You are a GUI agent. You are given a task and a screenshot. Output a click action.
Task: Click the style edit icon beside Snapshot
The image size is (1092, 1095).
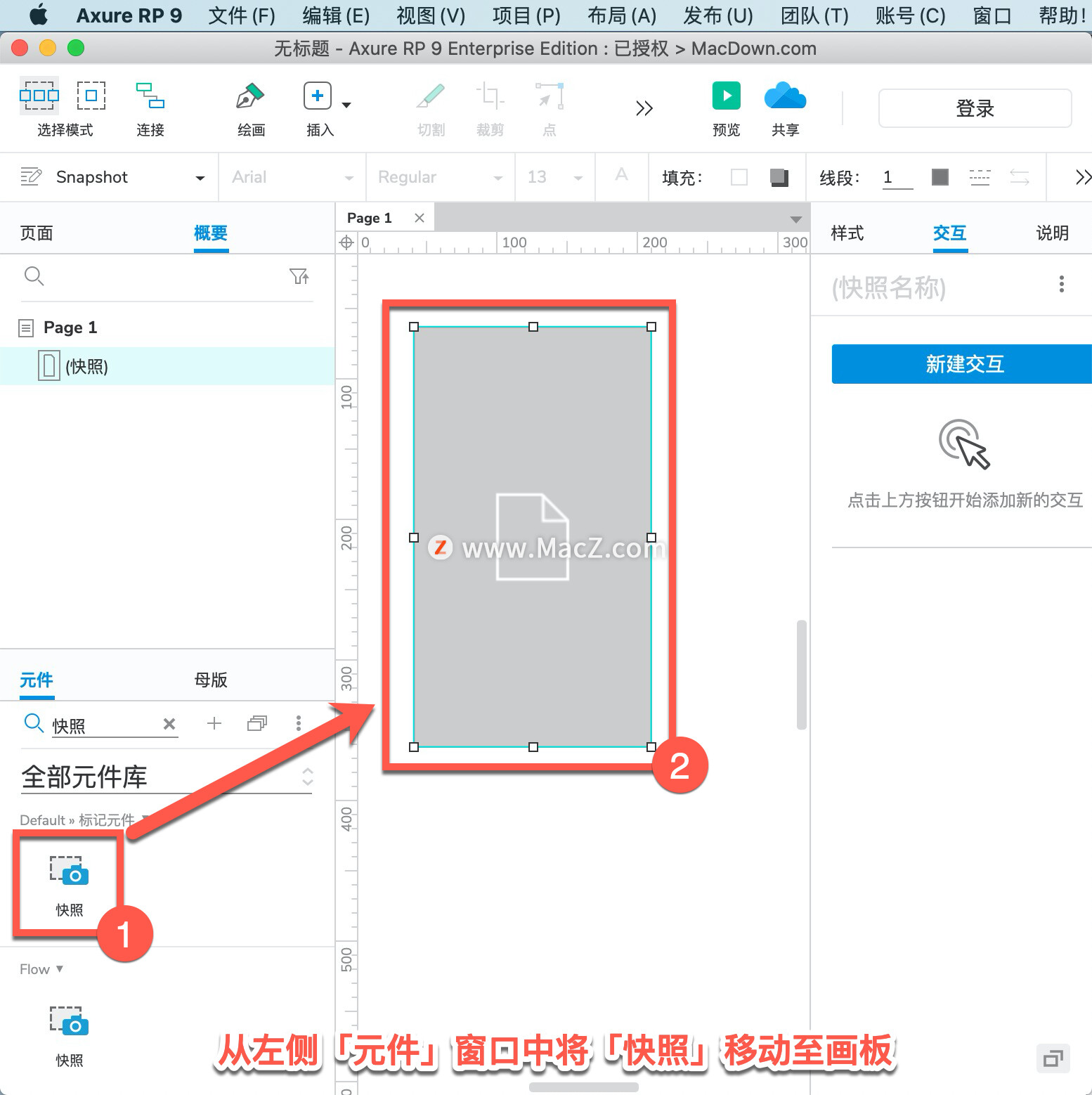click(x=31, y=176)
